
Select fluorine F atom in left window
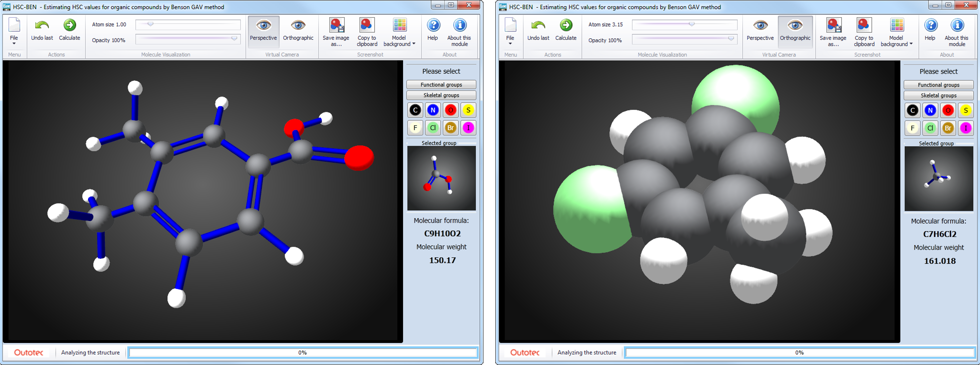click(x=414, y=129)
